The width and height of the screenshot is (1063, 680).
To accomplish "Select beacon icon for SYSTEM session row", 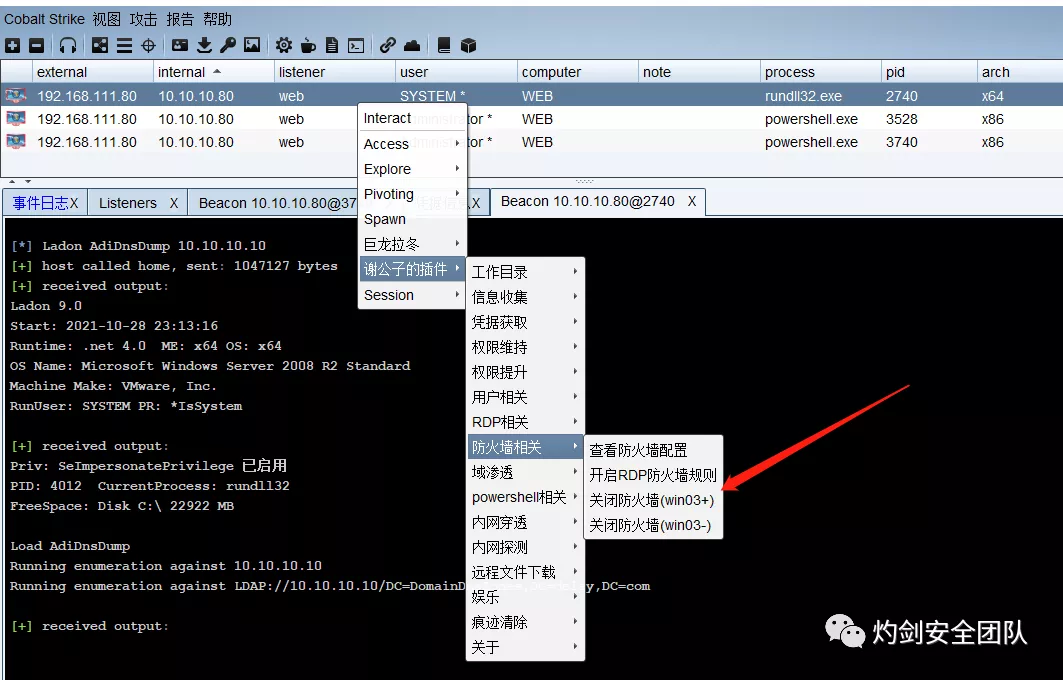I will [16, 96].
